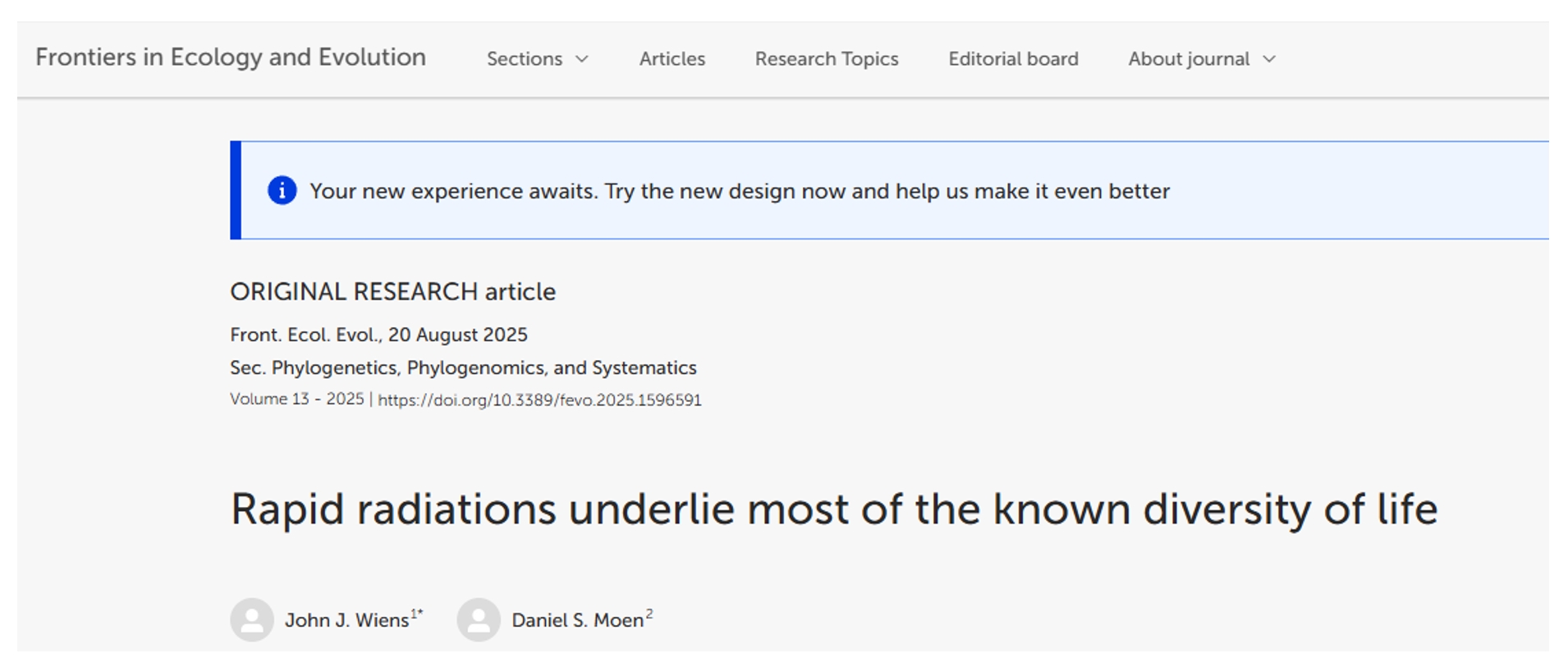Click Daniel S. Moen's avatar icon
The width and height of the screenshot is (1568, 658).
tap(479, 619)
